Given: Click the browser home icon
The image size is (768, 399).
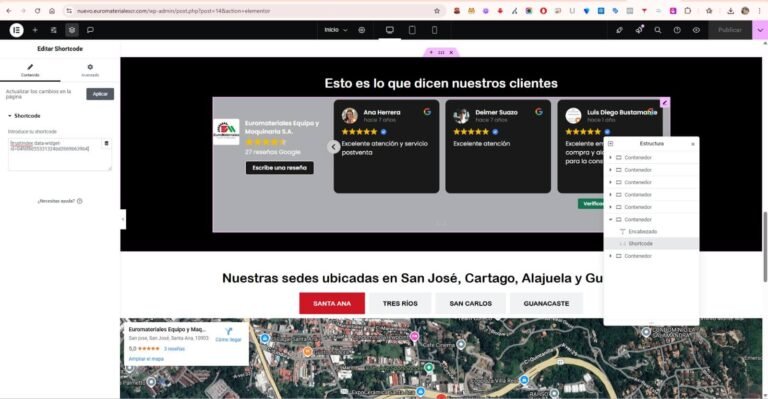Looking at the screenshot, I should (x=52, y=11).
